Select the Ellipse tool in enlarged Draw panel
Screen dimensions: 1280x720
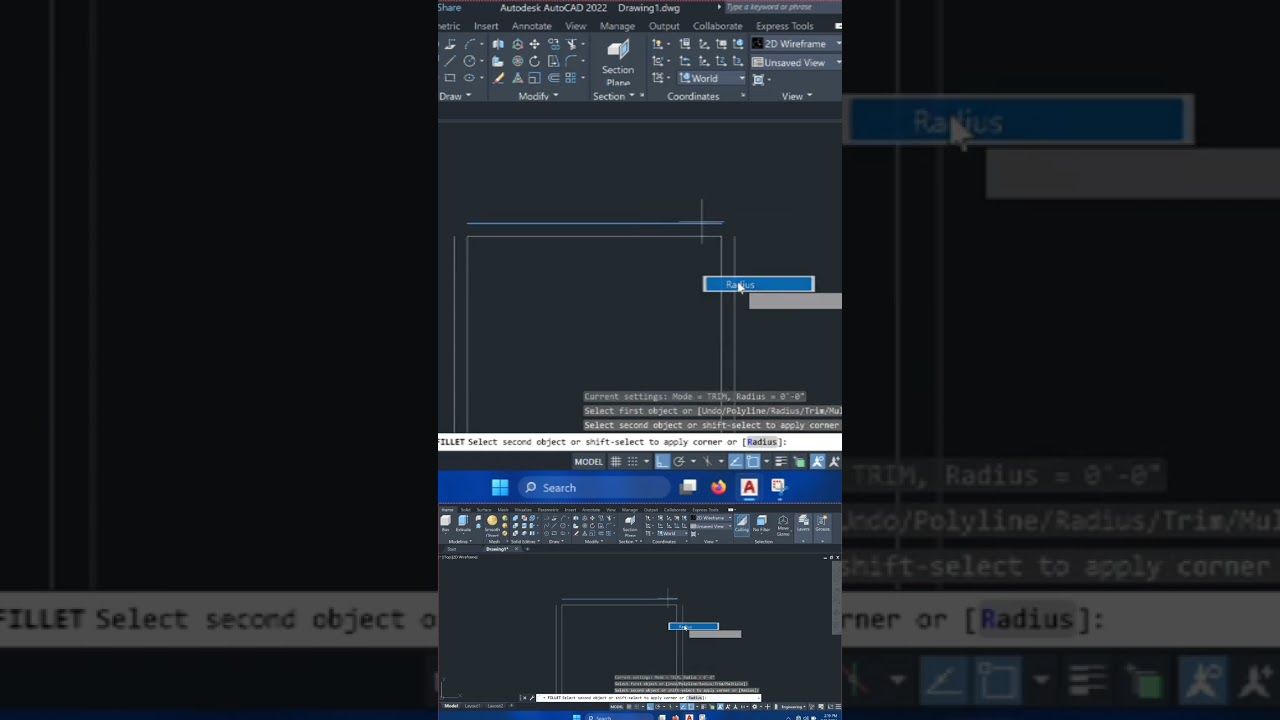(x=469, y=77)
